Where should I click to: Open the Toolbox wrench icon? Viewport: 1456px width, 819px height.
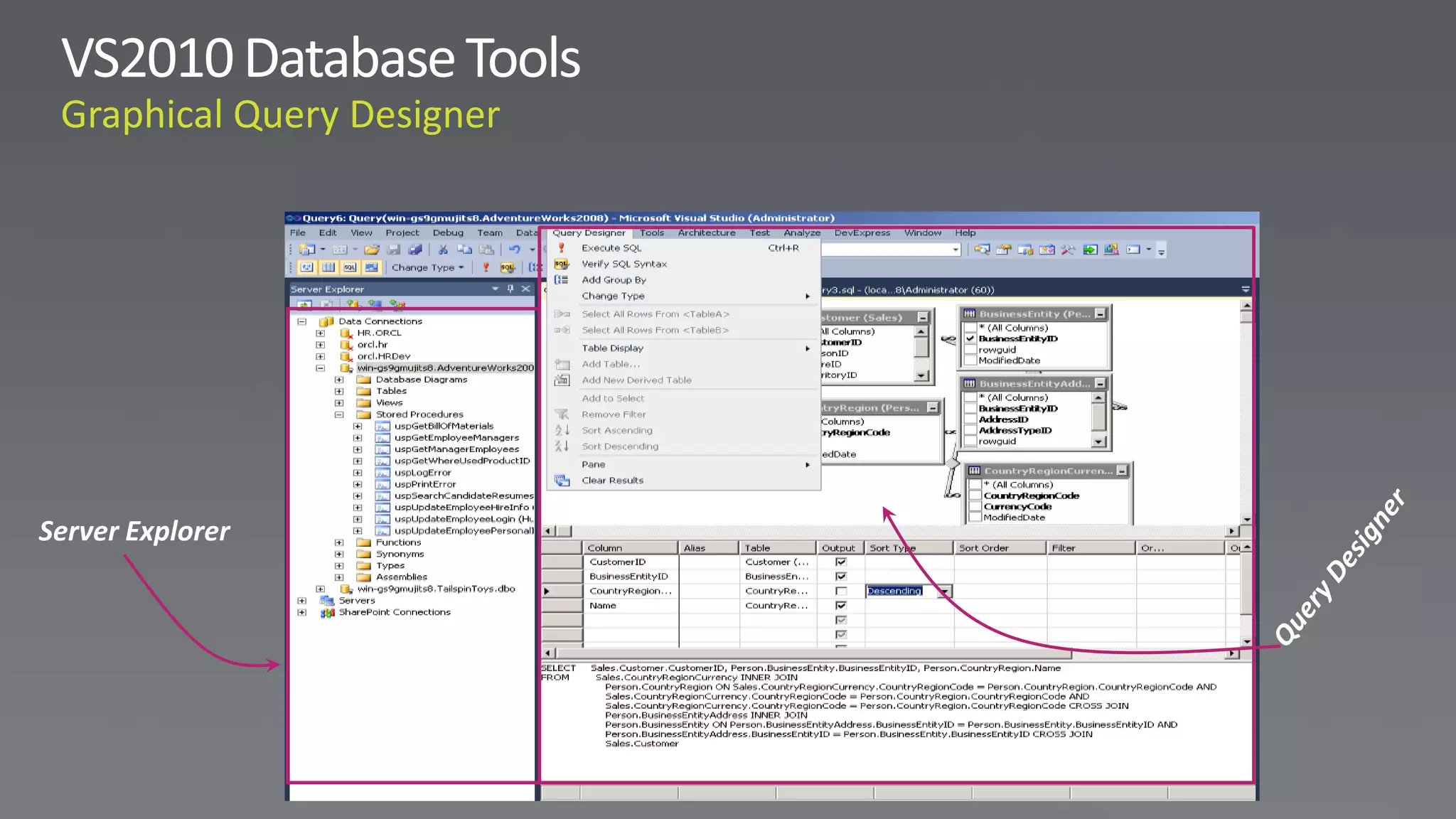1068,250
